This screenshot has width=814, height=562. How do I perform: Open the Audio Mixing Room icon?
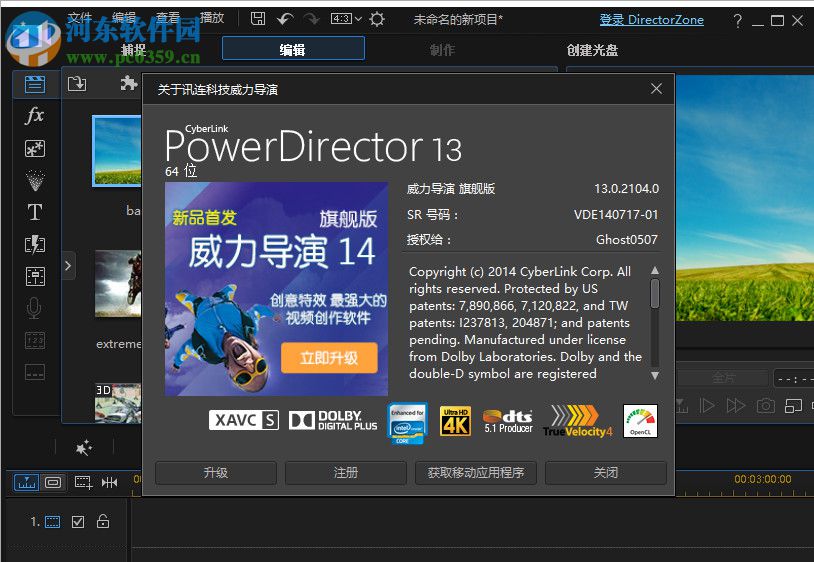point(35,276)
